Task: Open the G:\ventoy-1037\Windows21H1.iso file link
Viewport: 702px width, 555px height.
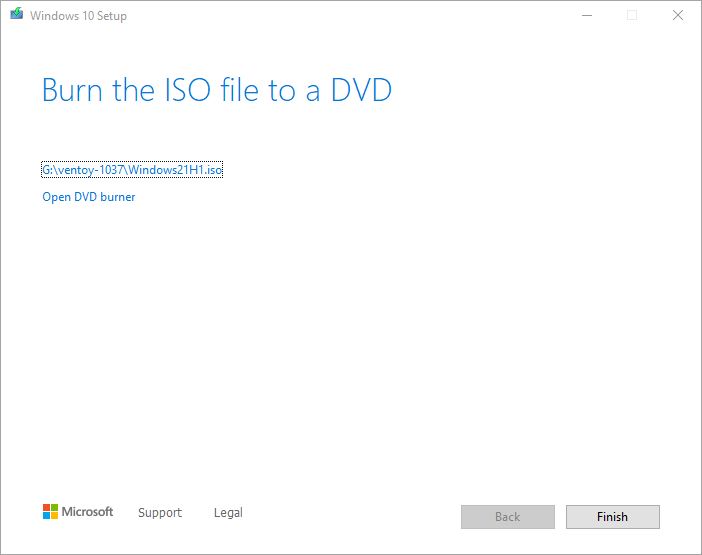Action: 132,170
